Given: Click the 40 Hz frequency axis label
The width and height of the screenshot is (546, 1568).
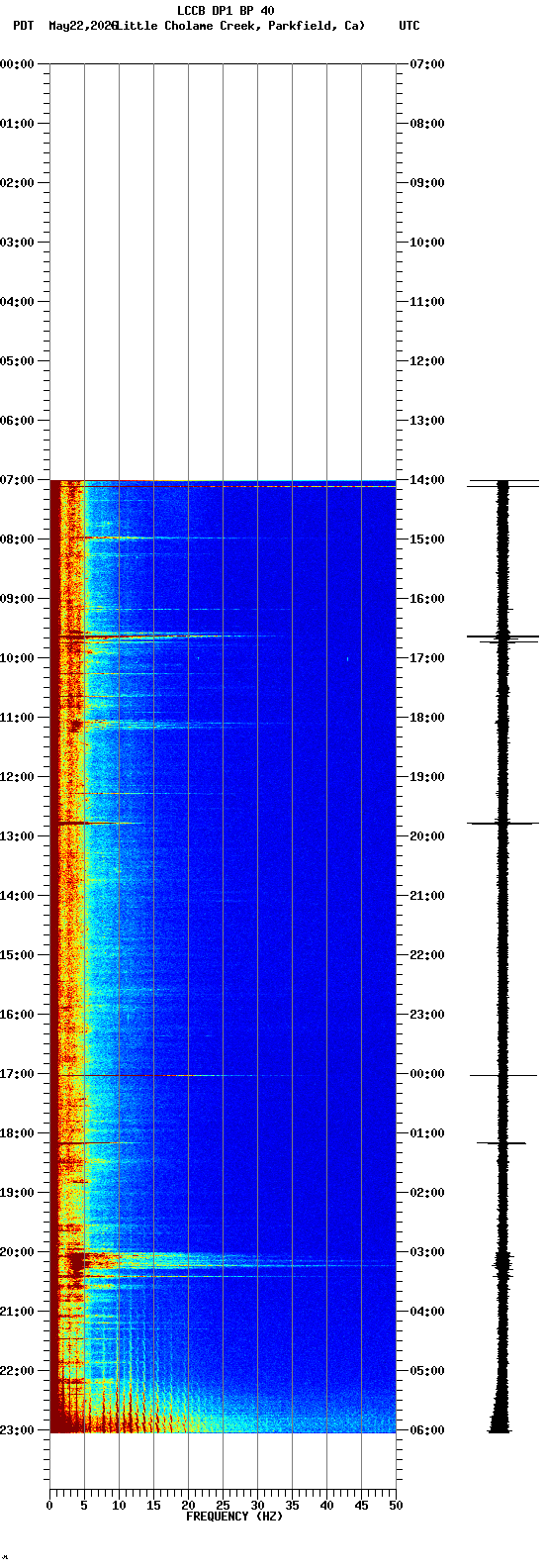Looking at the screenshot, I should (x=326, y=1507).
